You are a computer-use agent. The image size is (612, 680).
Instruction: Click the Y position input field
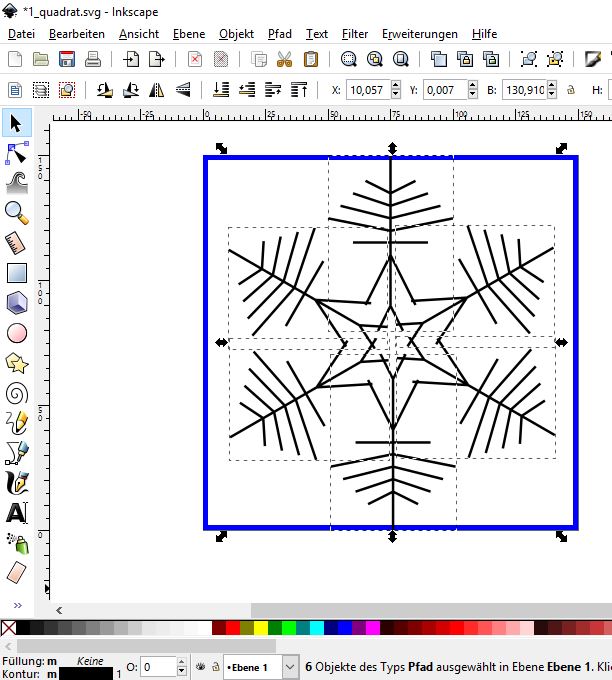pyautogui.click(x=445, y=90)
